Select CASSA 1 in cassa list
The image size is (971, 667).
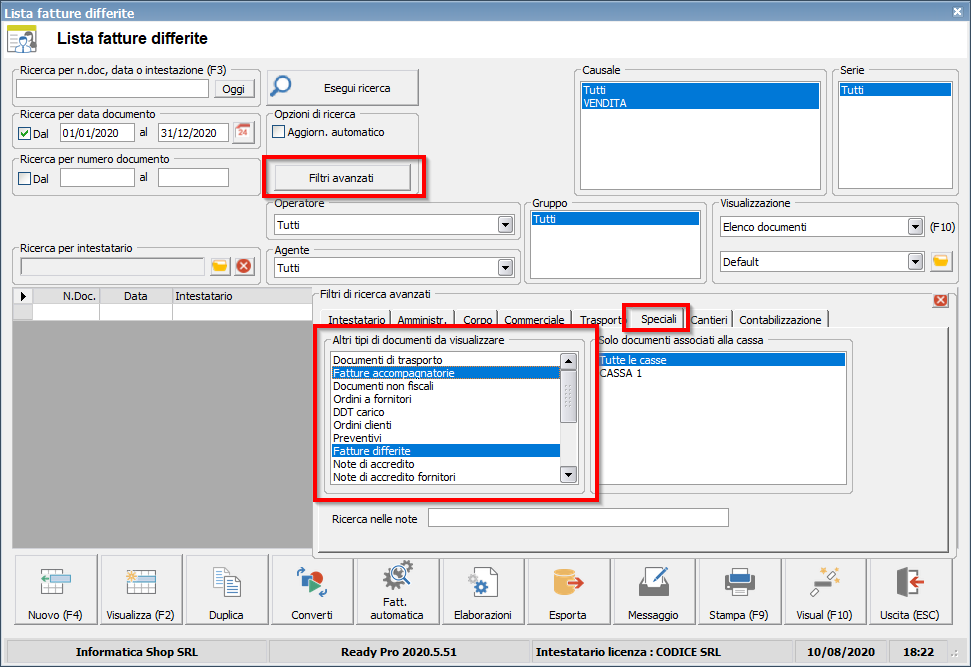721,373
